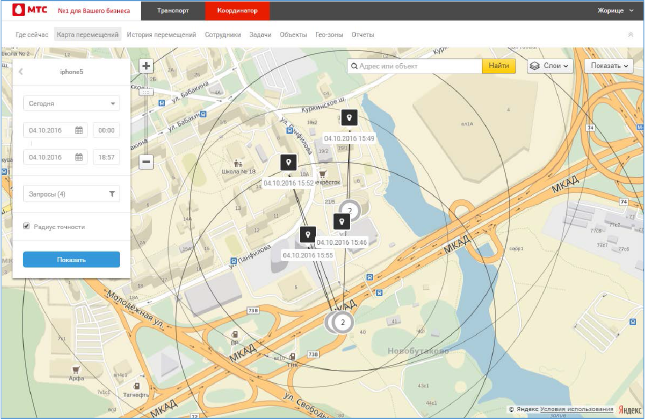Screen dimensions: 645x419
Task: Open the user account dropdown menu
Action: [x=615, y=10]
